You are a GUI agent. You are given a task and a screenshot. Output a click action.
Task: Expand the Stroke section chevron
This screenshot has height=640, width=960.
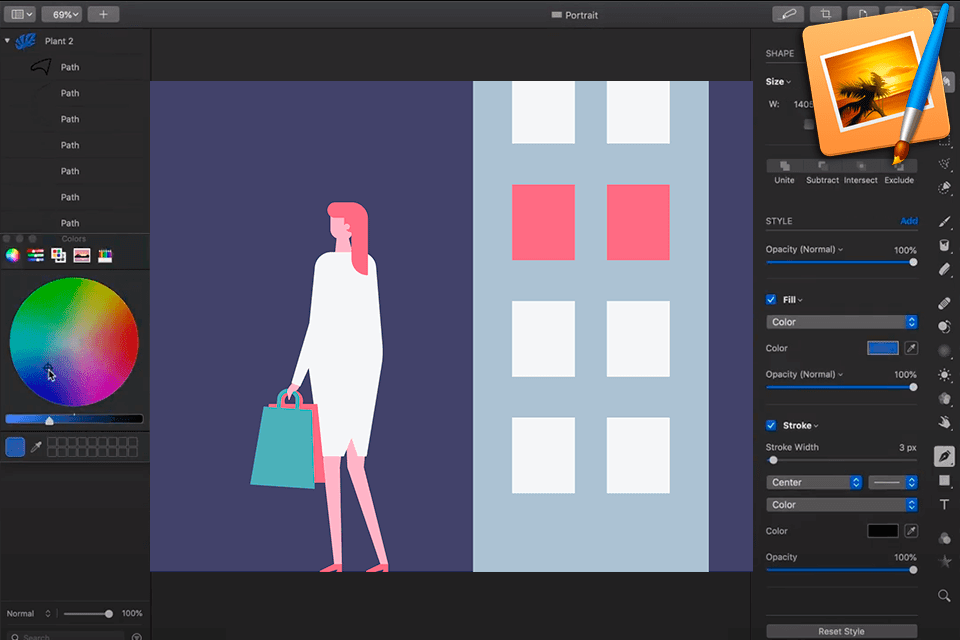coord(816,426)
